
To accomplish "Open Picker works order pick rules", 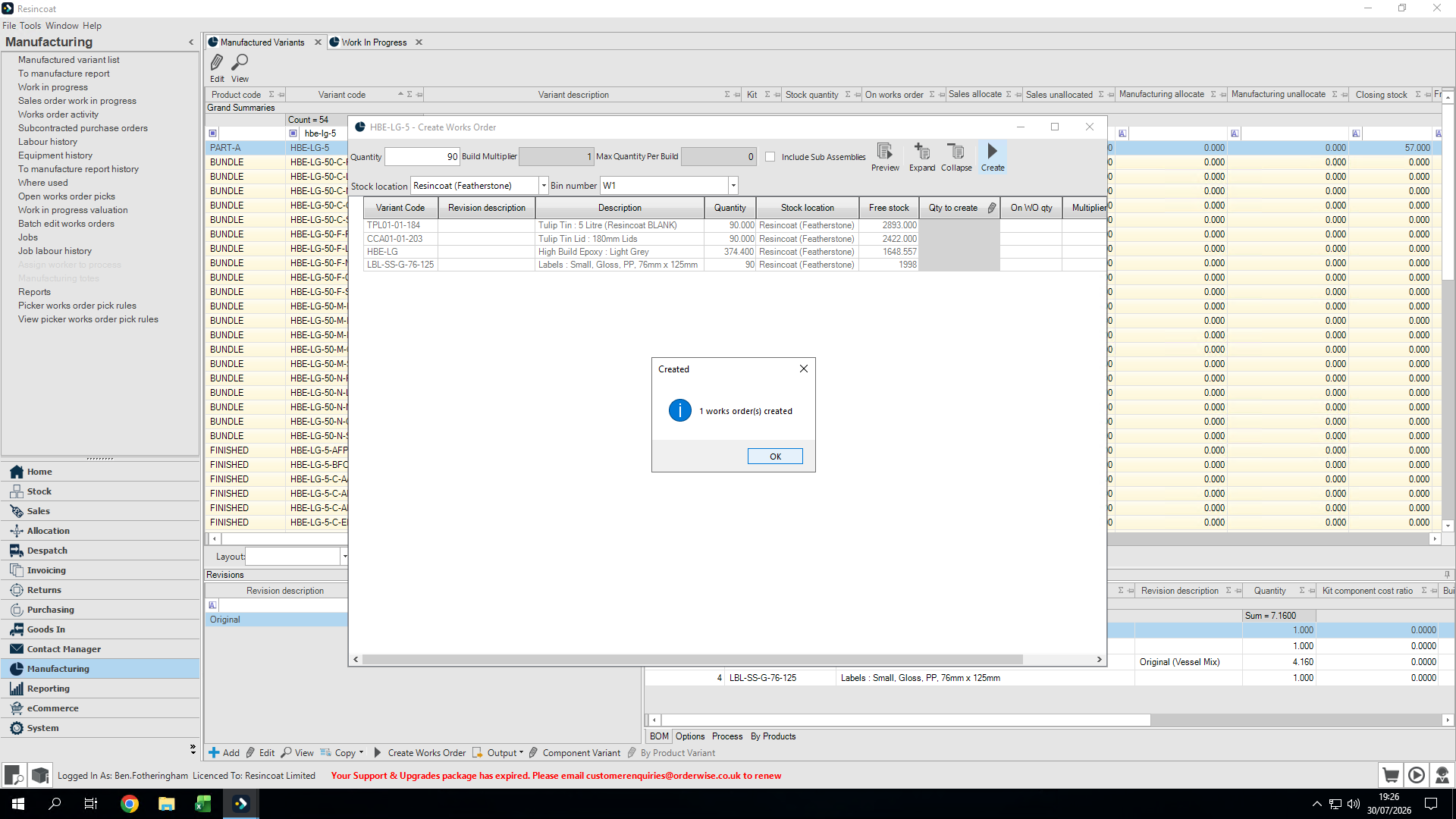I will click(x=77, y=306).
